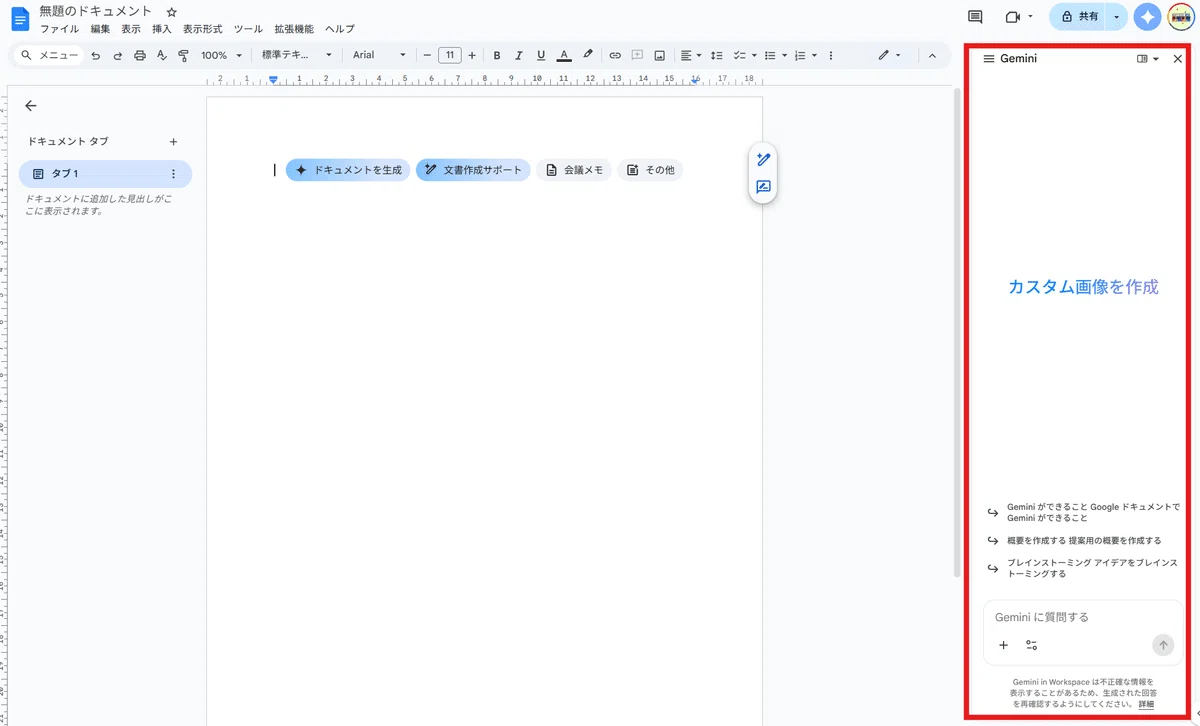Click the redo arrow in toolbar
Screen dimensions: 1200x726
(x=118, y=56)
